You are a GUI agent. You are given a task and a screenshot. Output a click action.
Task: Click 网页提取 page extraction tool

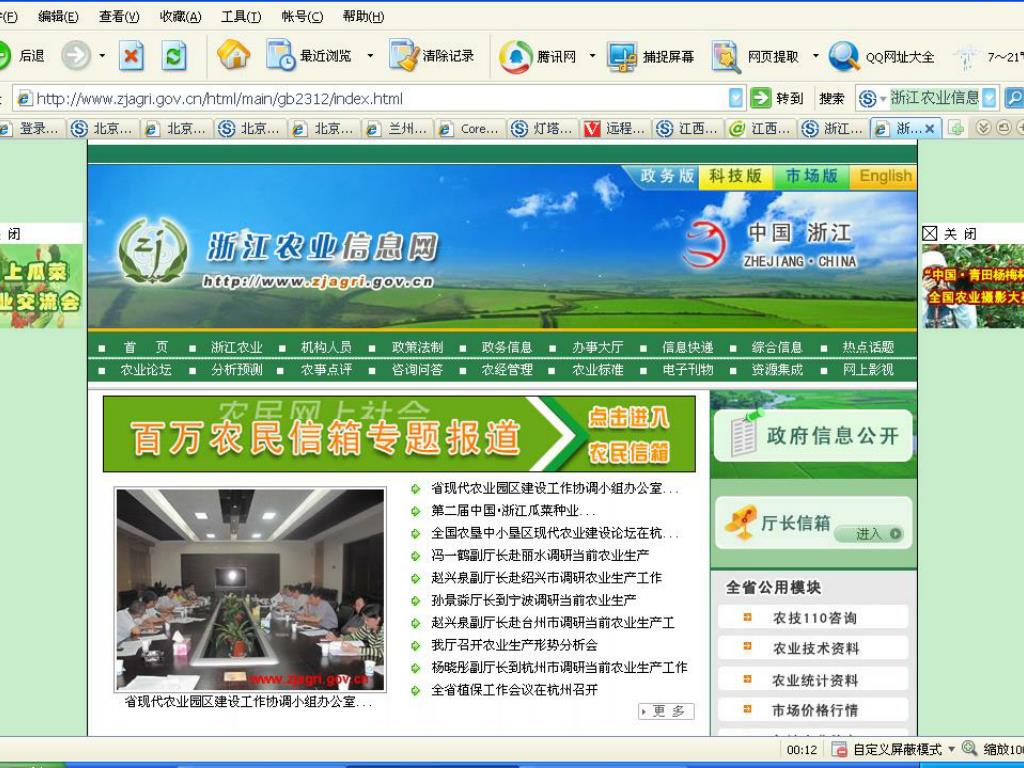point(756,57)
